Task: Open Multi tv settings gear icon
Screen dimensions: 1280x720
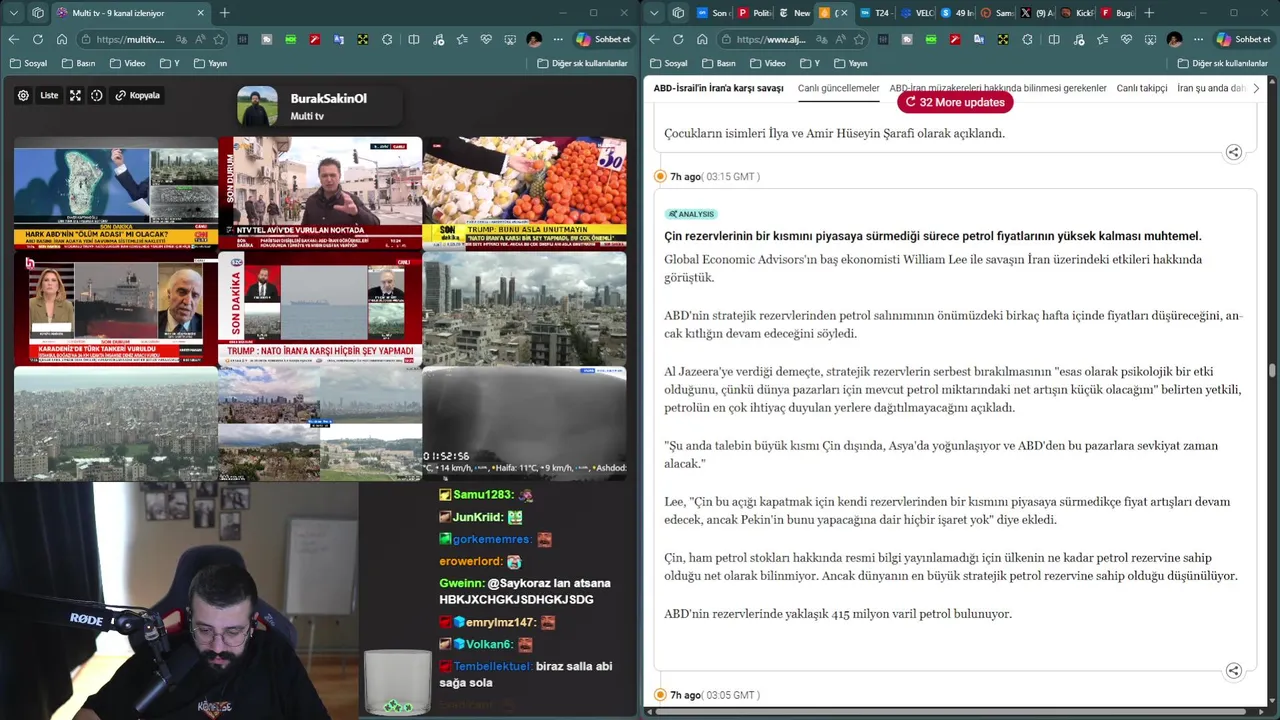Action: [23, 96]
